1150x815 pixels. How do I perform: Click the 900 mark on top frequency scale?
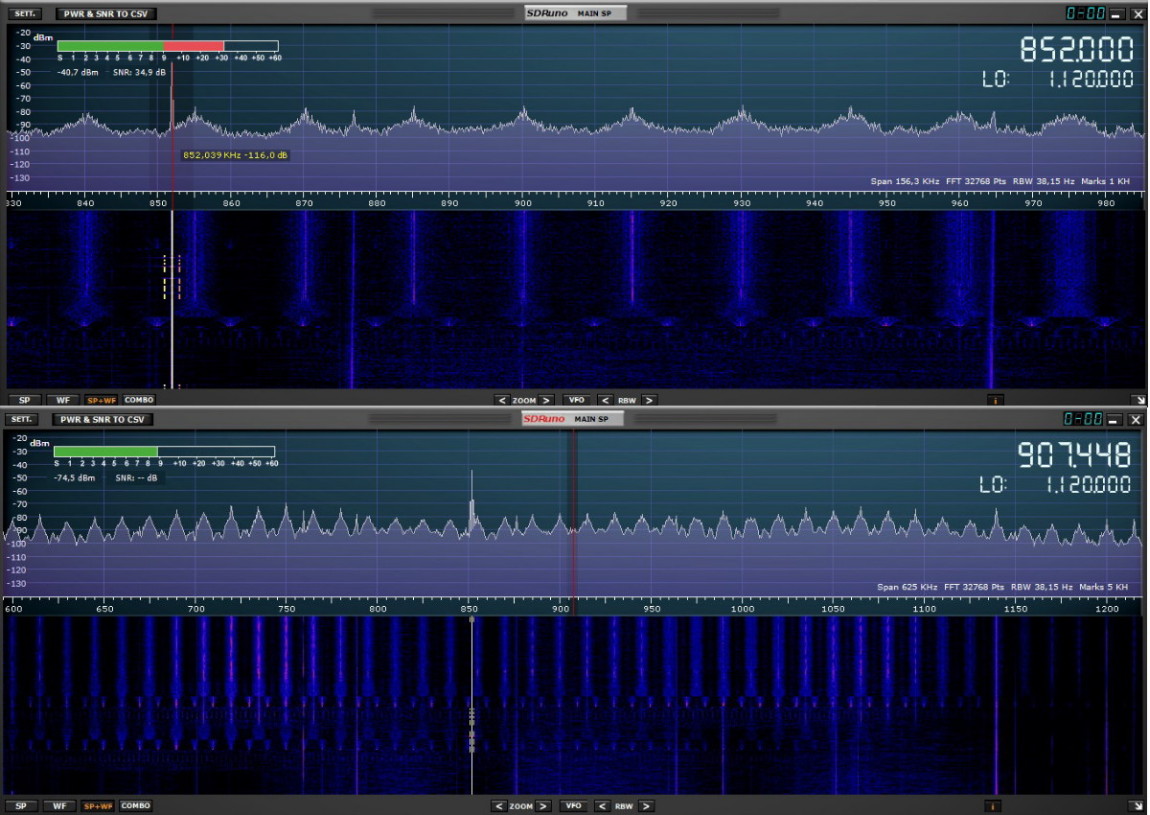[x=522, y=203]
